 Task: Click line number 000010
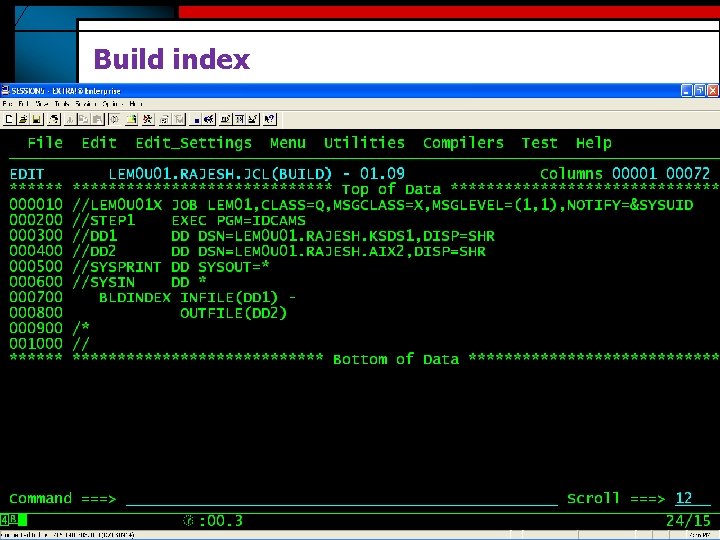(36, 204)
